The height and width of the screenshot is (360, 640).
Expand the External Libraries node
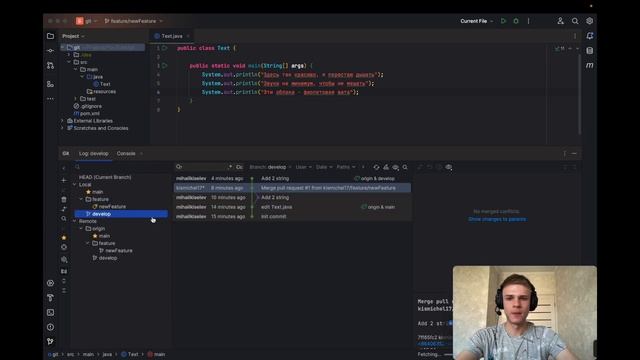point(62,121)
